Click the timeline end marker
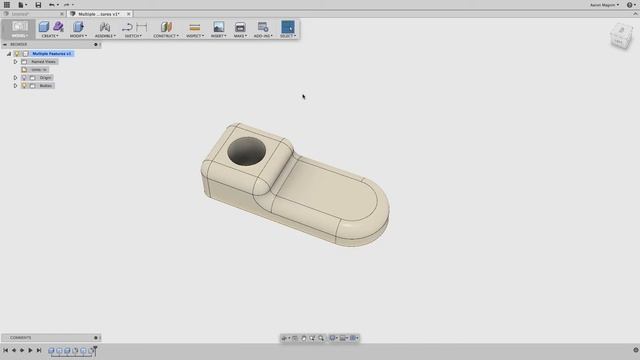Screen dimensions: 640x360 [x=95, y=350]
